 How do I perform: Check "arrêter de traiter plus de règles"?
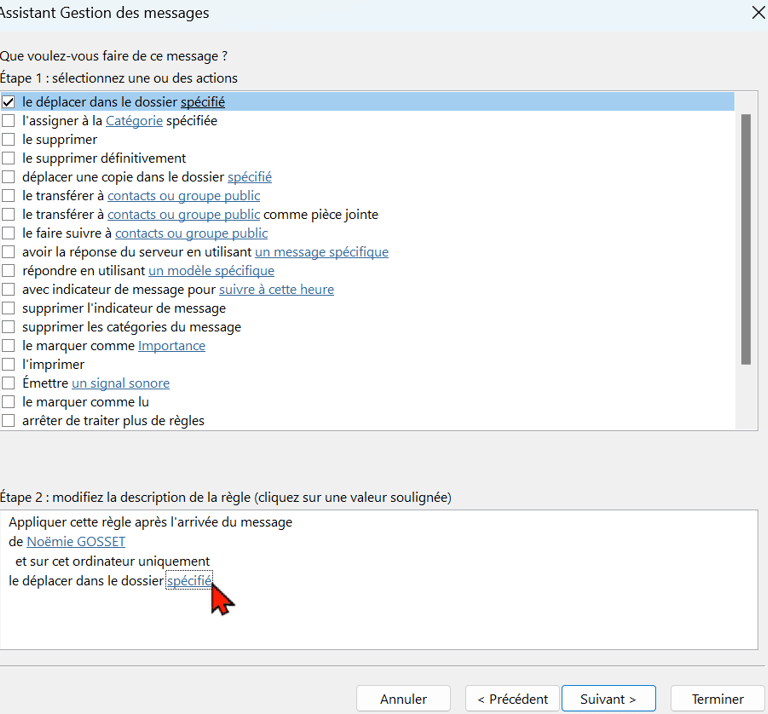(8, 421)
